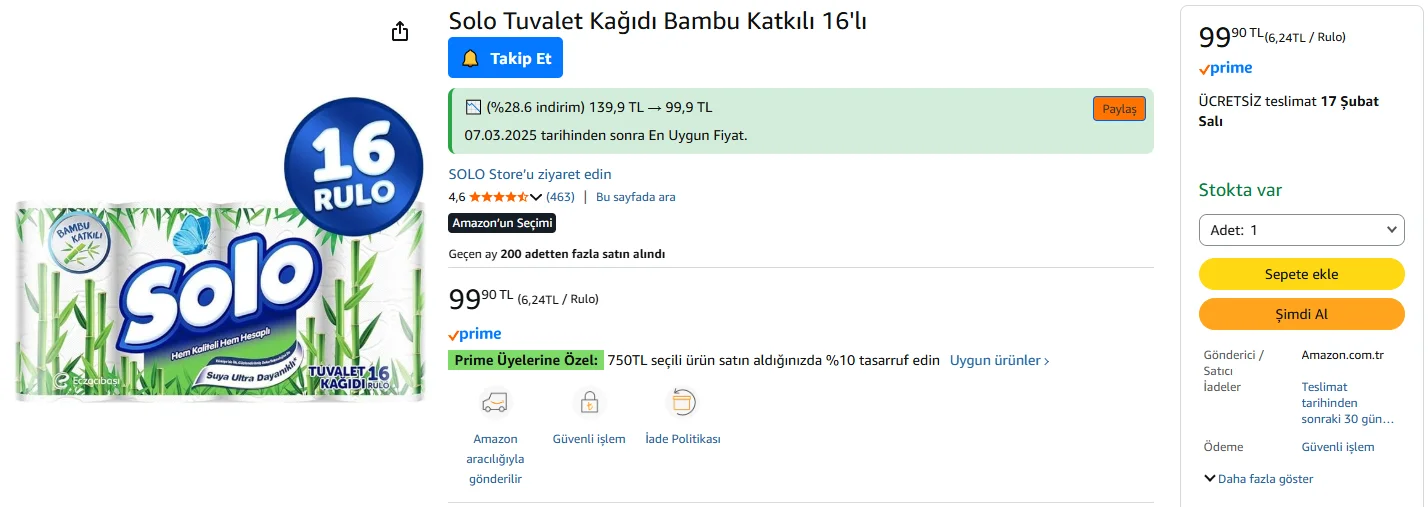Click the Amazon delivery truck icon
This screenshot has width=1428, height=507.
[x=495, y=402]
